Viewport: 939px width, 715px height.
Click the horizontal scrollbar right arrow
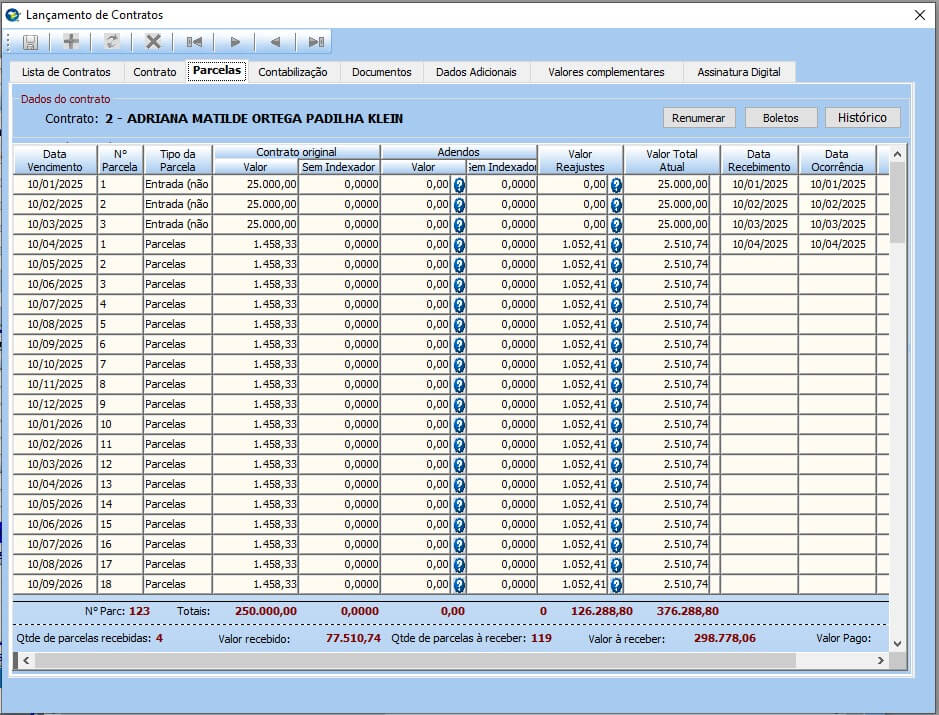880,661
